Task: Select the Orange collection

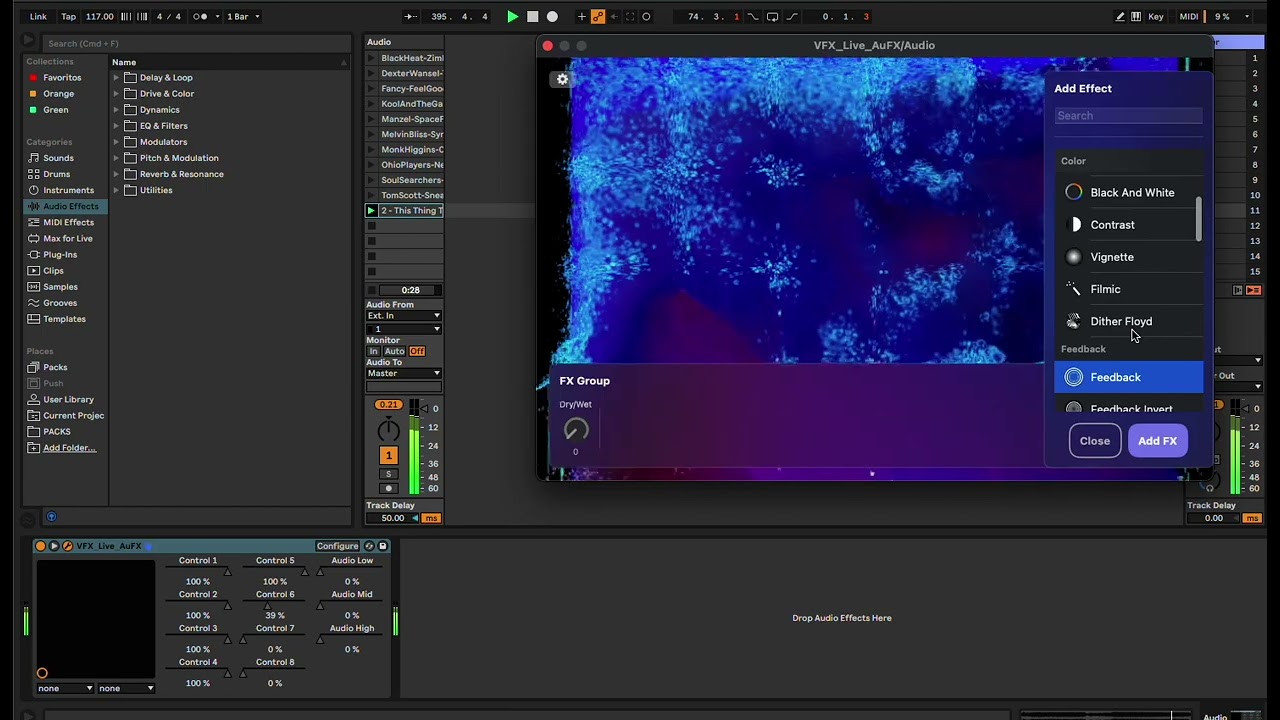Action: click(58, 93)
